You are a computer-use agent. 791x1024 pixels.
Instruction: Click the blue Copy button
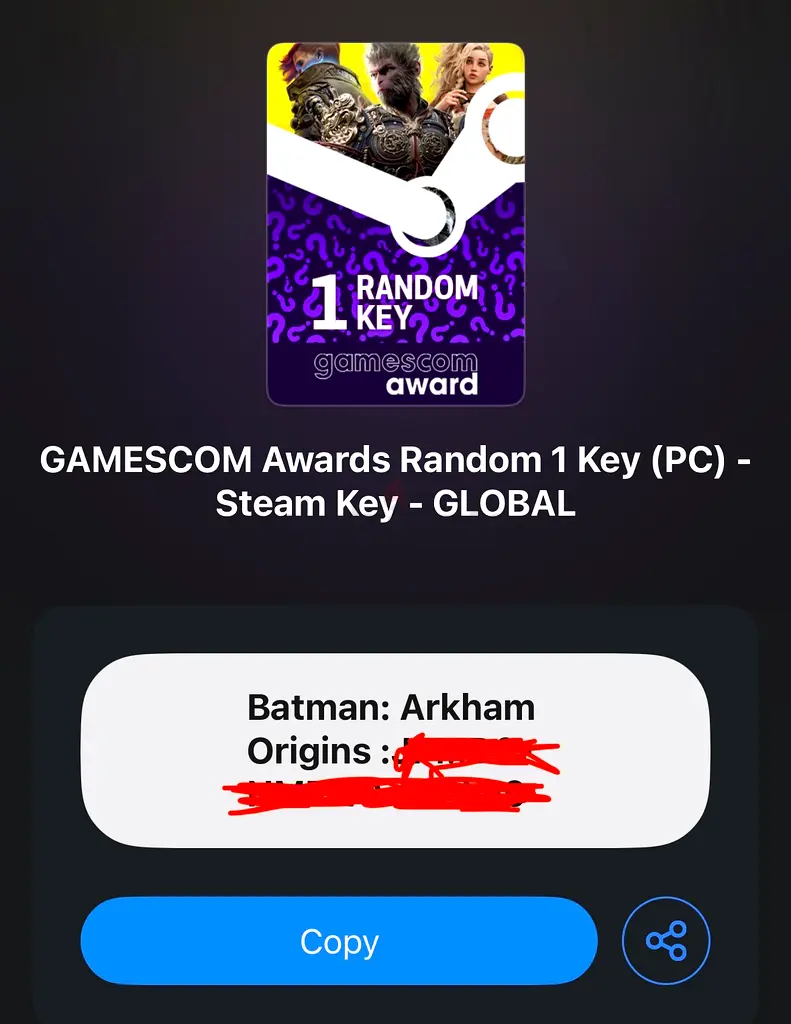click(339, 940)
